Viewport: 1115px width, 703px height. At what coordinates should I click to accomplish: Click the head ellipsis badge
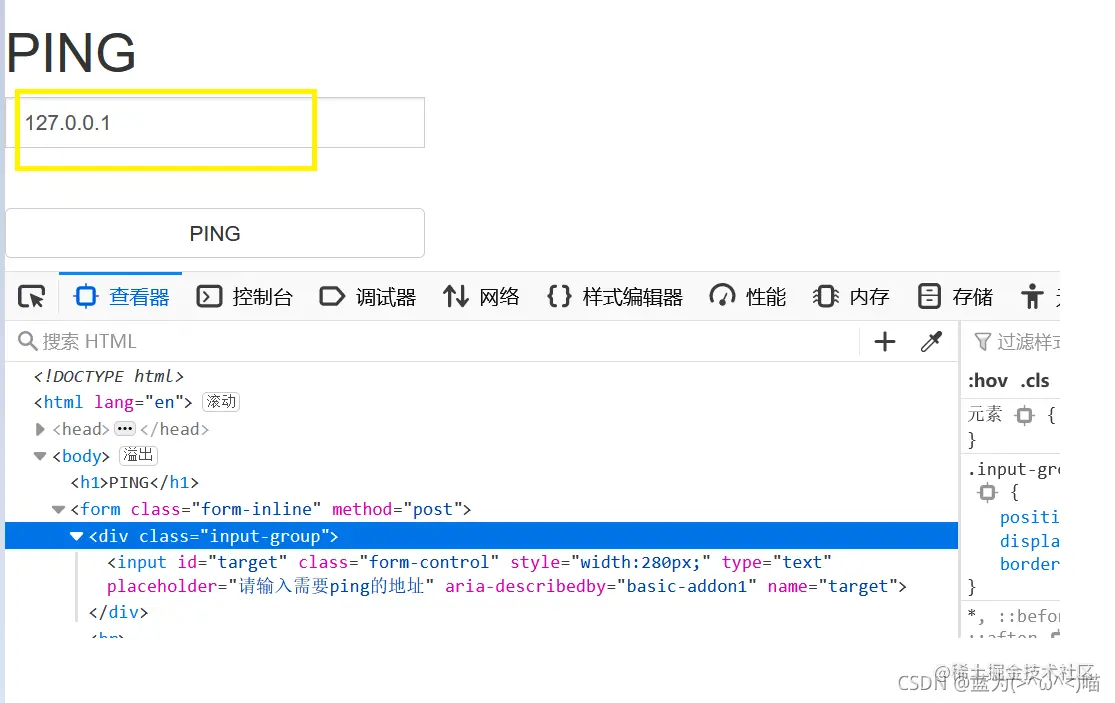tap(124, 429)
